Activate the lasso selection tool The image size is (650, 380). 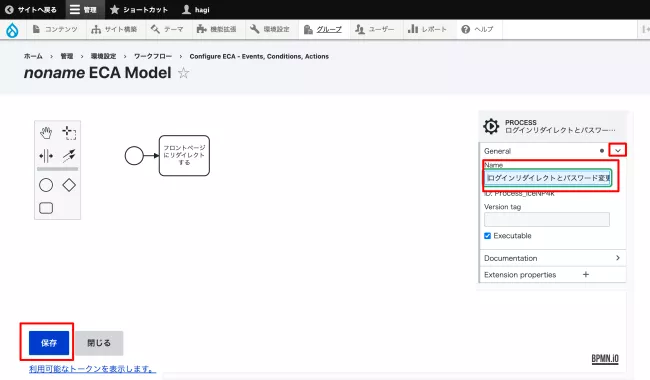click(69, 133)
